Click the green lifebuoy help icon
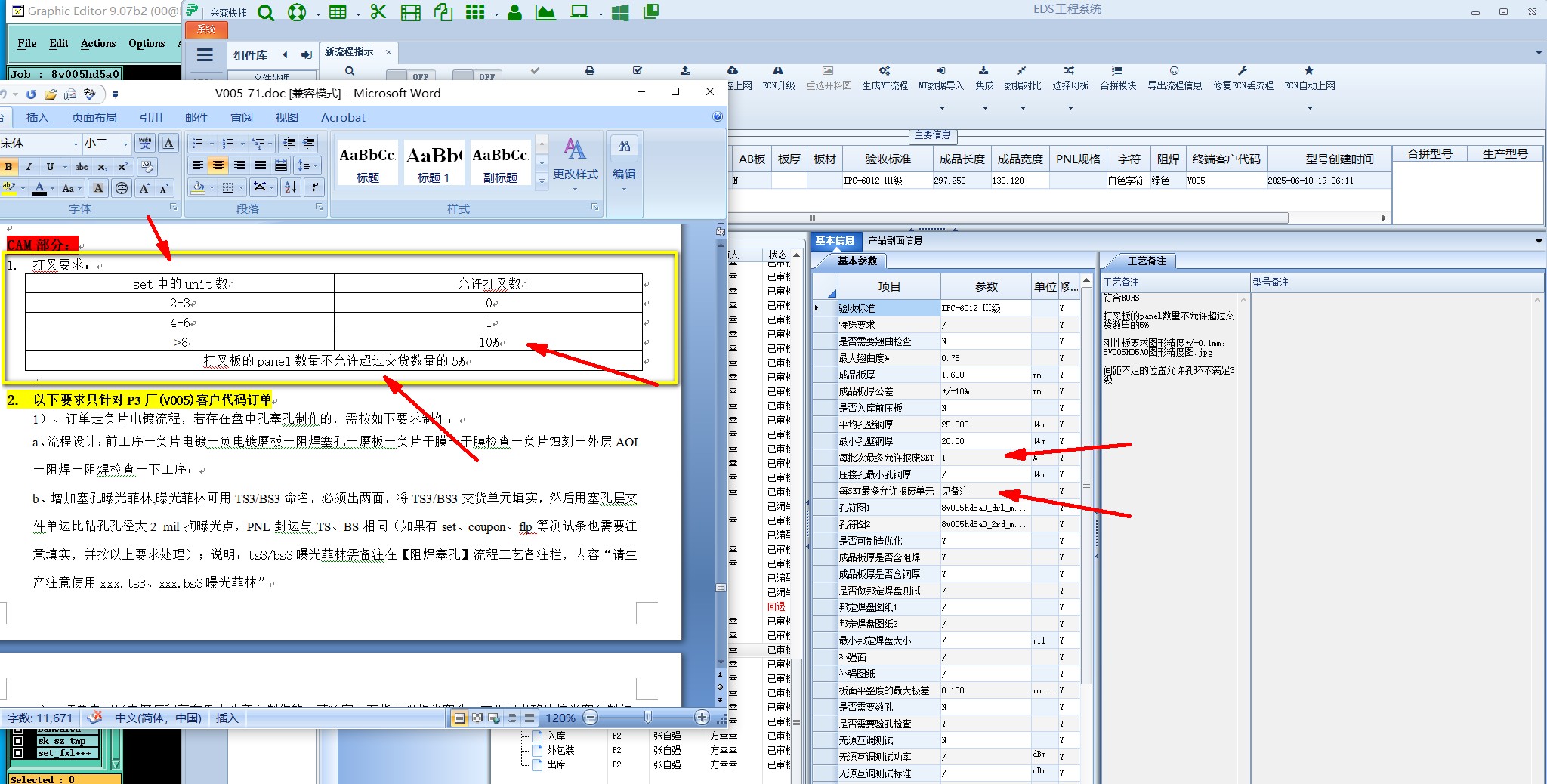The height and width of the screenshot is (784, 1547). coord(297,12)
